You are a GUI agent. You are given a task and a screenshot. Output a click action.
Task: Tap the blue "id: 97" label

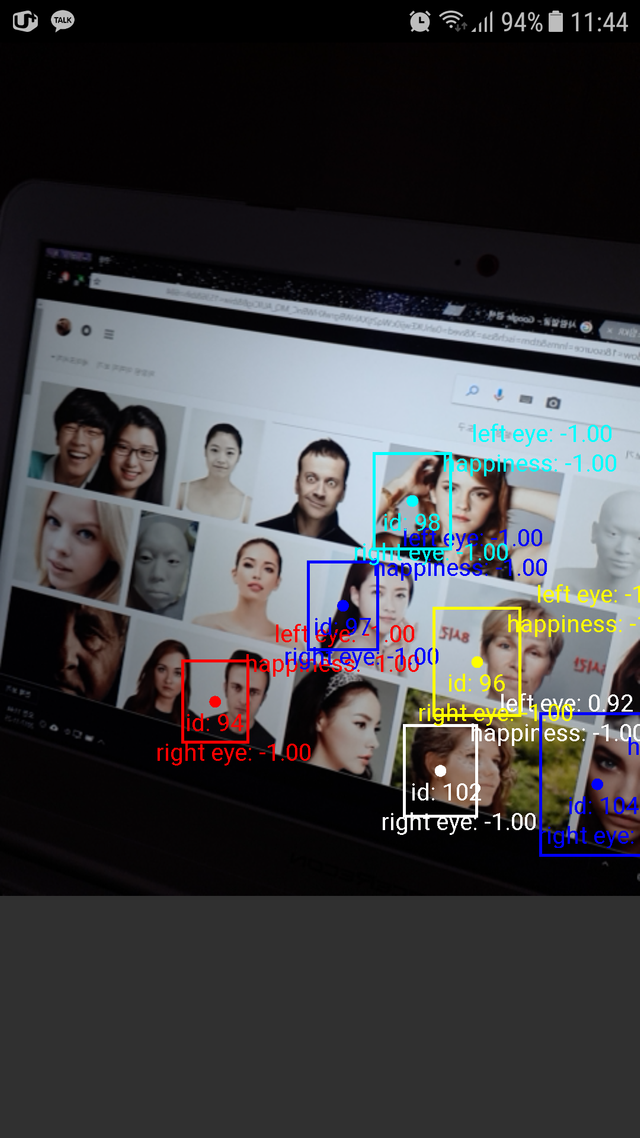[343, 627]
